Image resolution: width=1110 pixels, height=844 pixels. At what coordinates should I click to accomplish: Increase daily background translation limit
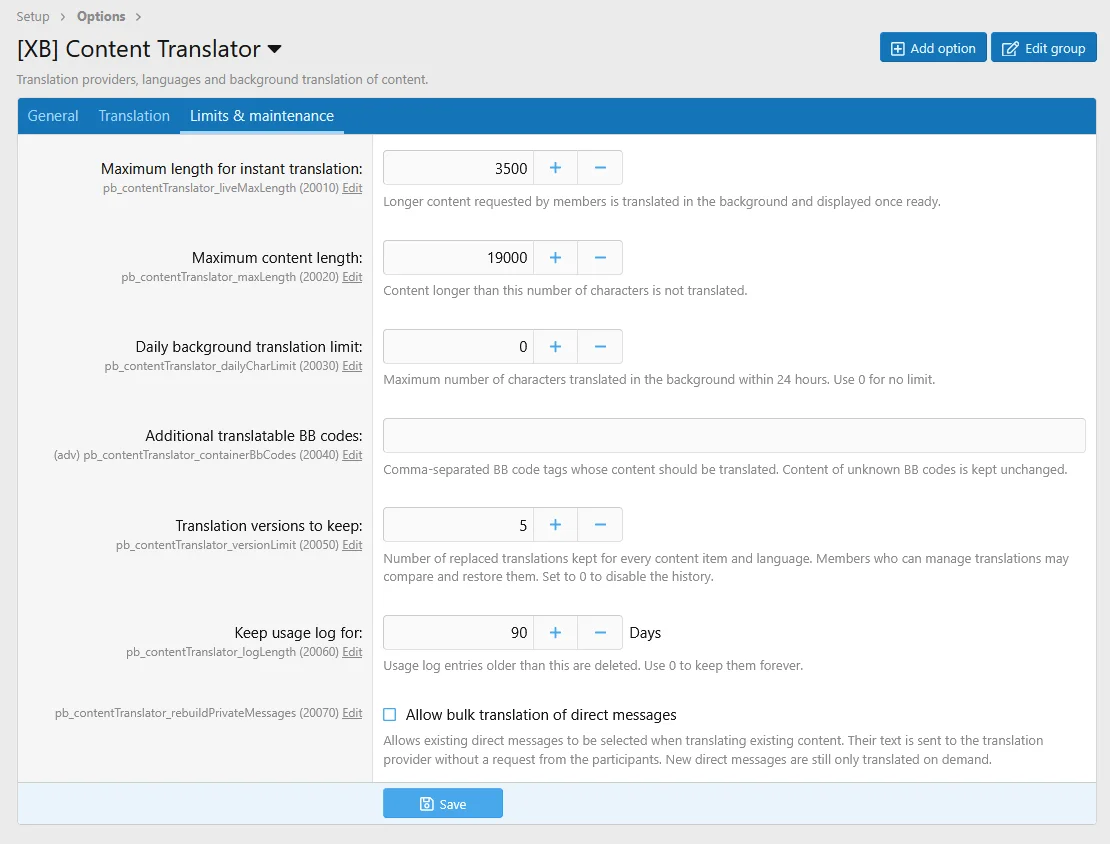pyautogui.click(x=556, y=346)
